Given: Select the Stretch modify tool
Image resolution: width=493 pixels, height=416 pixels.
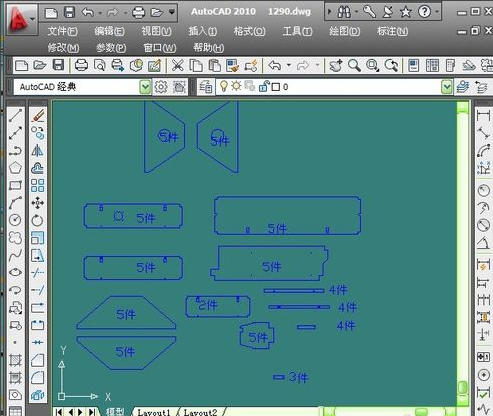Looking at the screenshot, I should pos(38,255).
